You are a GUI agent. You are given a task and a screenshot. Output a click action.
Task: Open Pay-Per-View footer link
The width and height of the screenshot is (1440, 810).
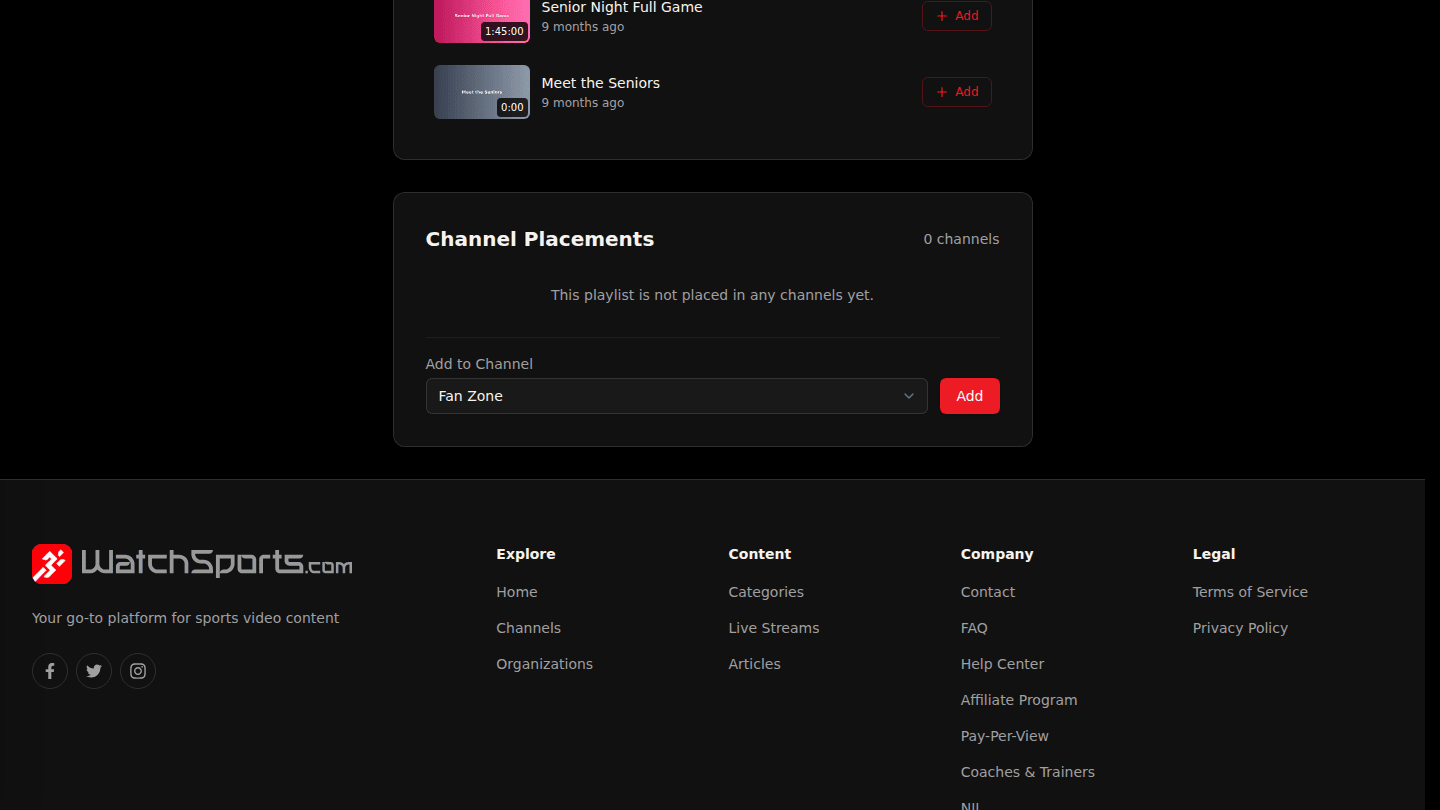coord(1005,736)
